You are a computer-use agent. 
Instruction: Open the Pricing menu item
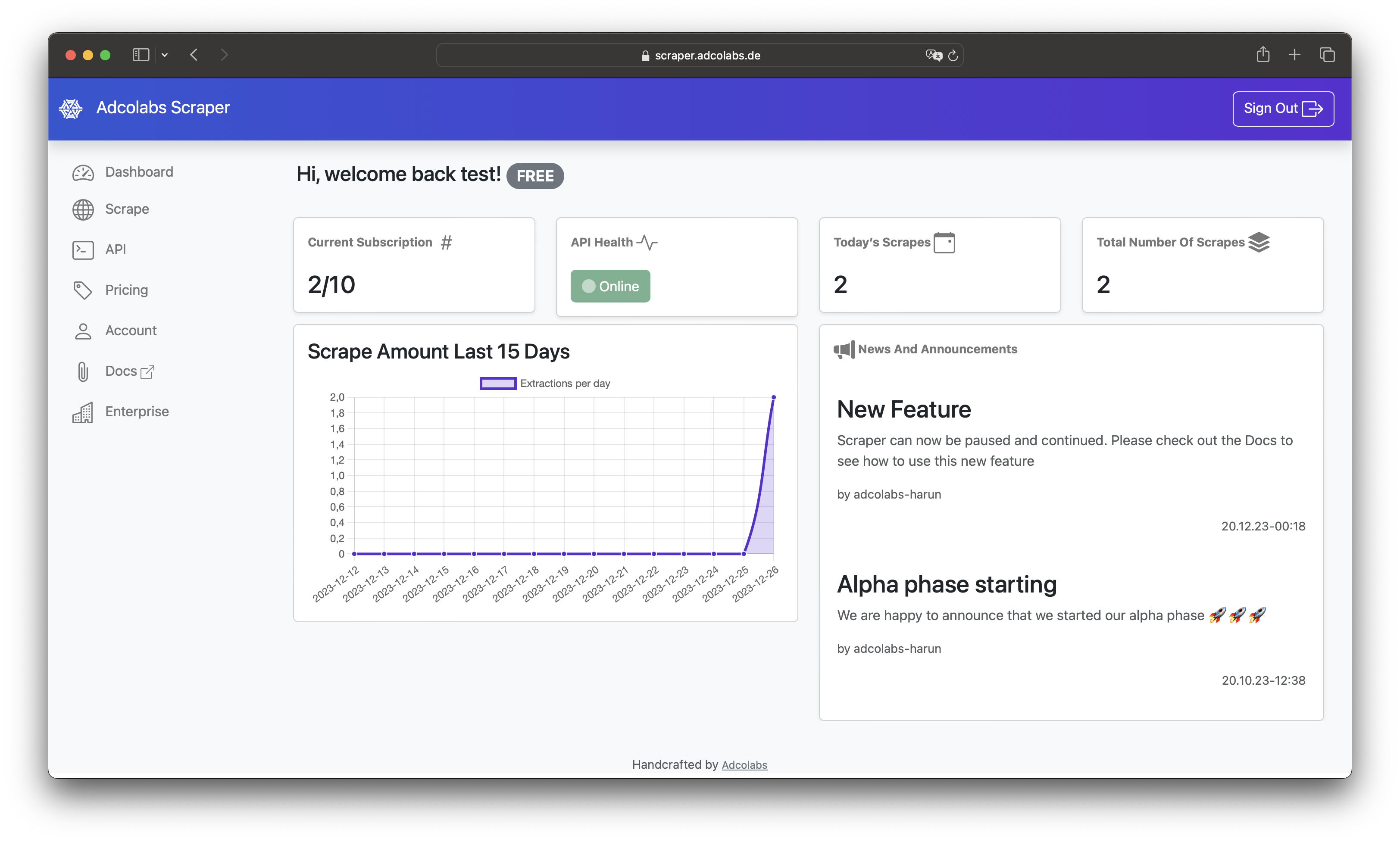pyautogui.click(x=110, y=290)
